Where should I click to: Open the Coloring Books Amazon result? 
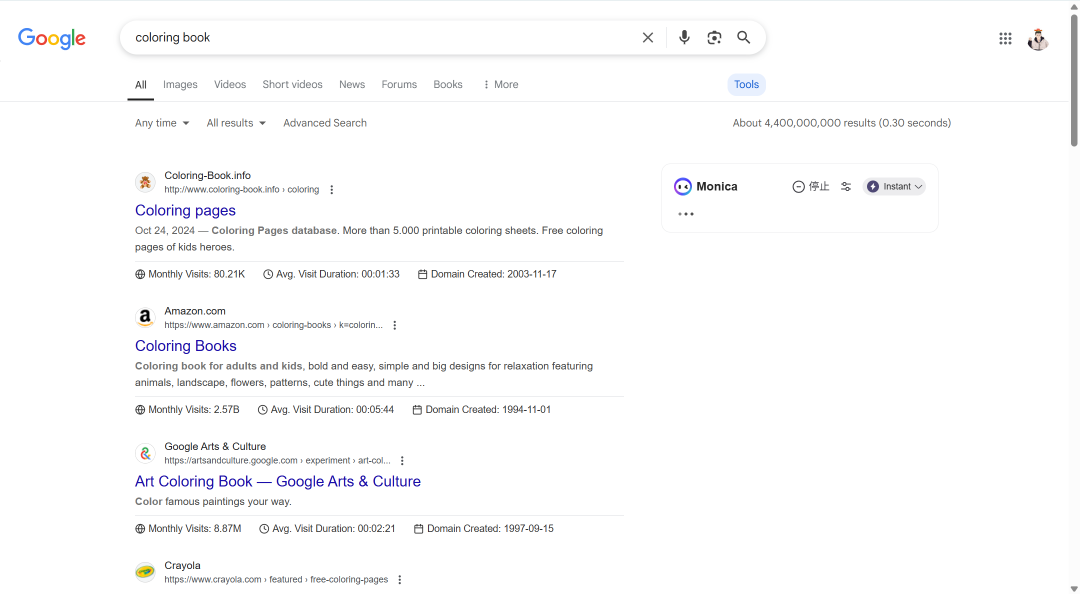186,346
